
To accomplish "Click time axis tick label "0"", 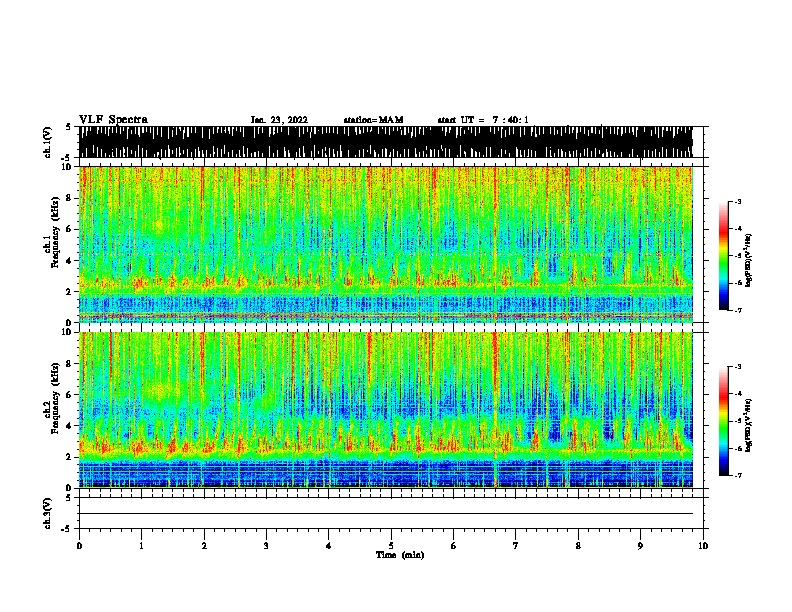I will point(79,545).
